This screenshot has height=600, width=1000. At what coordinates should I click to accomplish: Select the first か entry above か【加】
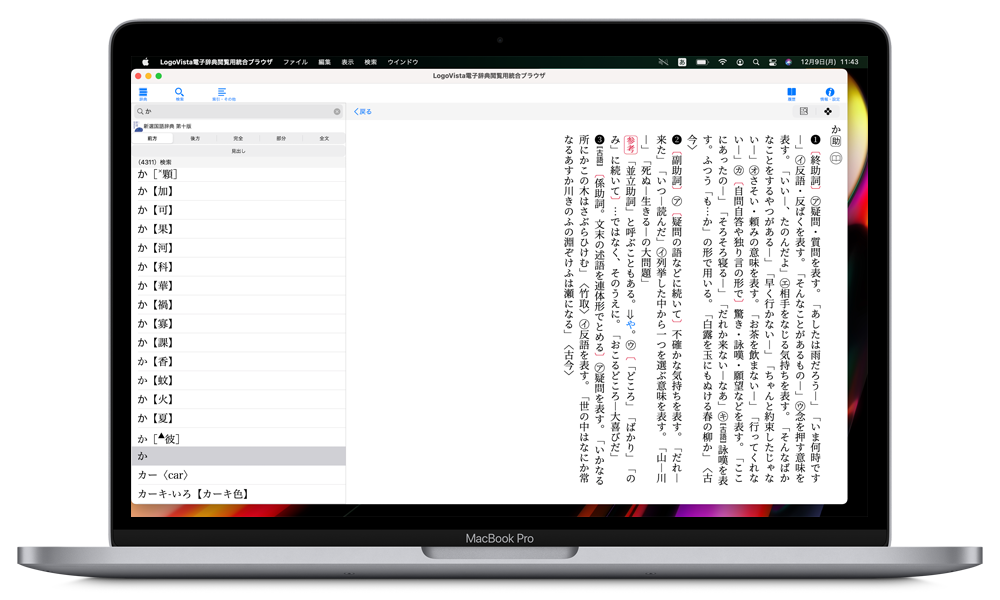[239, 174]
